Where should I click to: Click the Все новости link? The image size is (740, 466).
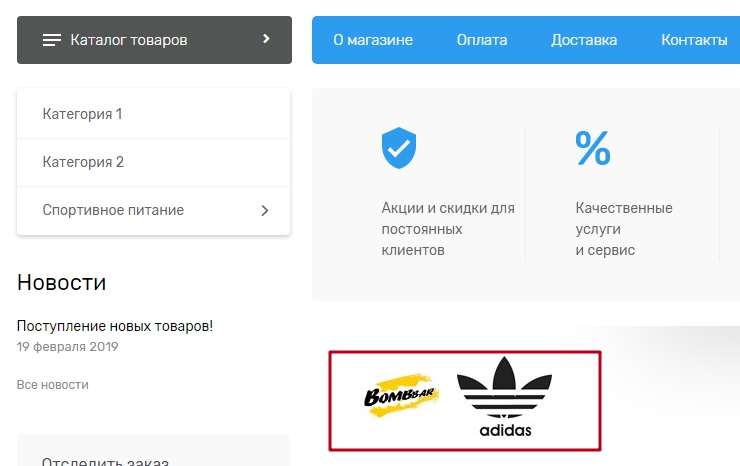point(53,385)
